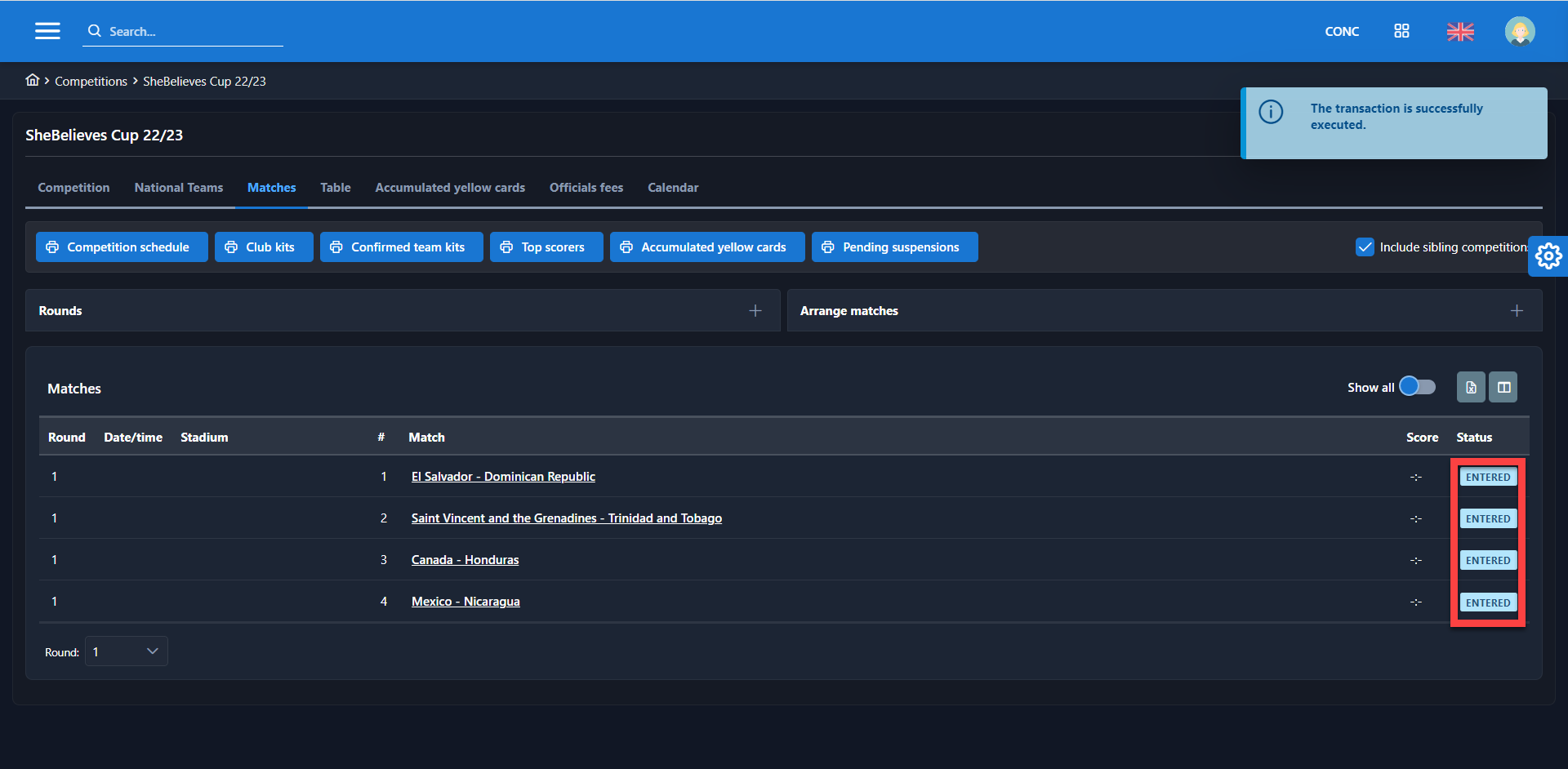The width and height of the screenshot is (1568, 769).
Task: Open the apps grid icon
Action: 1401,31
